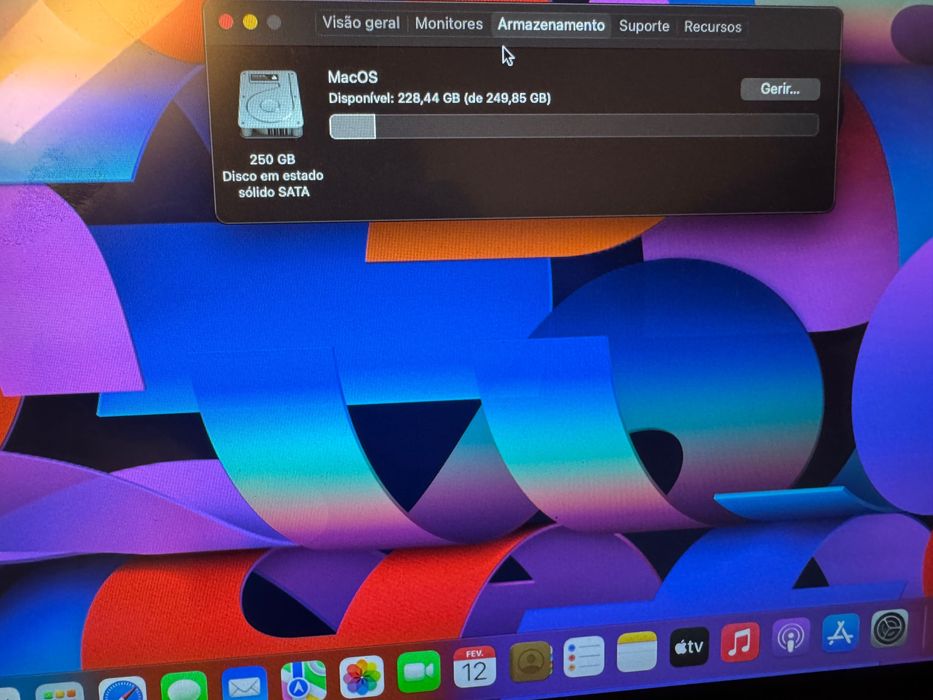
Task: Click the Disponível: 228,44 GB text
Action: pos(439,98)
